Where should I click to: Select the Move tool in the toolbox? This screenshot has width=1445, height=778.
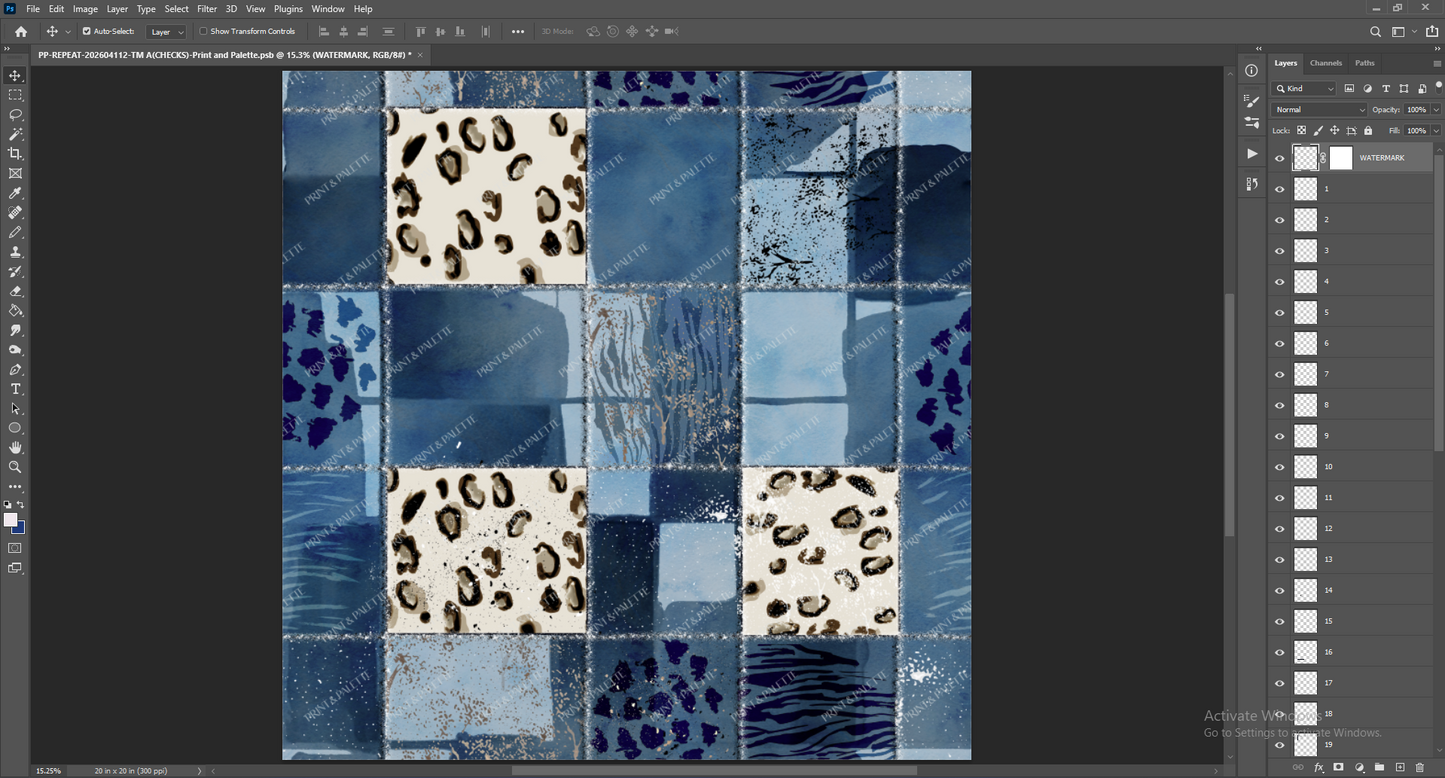tap(15, 75)
